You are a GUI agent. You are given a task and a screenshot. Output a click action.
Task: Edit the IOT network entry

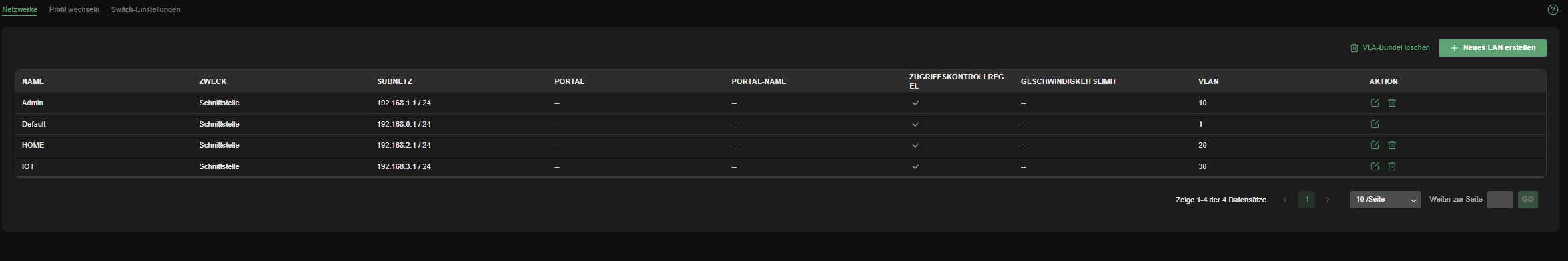pos(1374,166)
